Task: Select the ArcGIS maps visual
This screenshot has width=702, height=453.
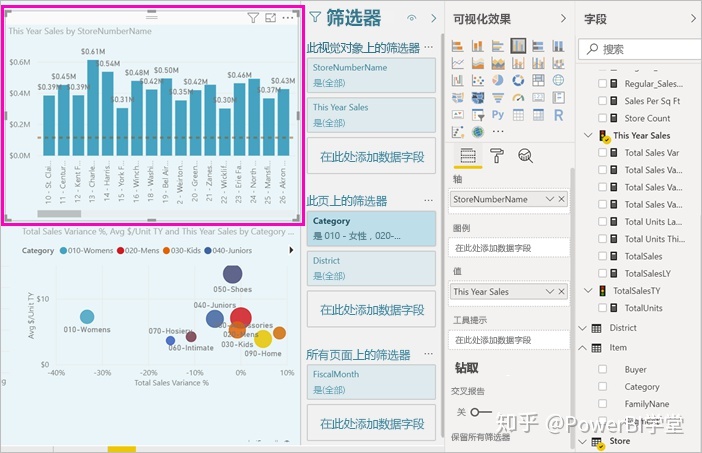Action: pos(478,132)
